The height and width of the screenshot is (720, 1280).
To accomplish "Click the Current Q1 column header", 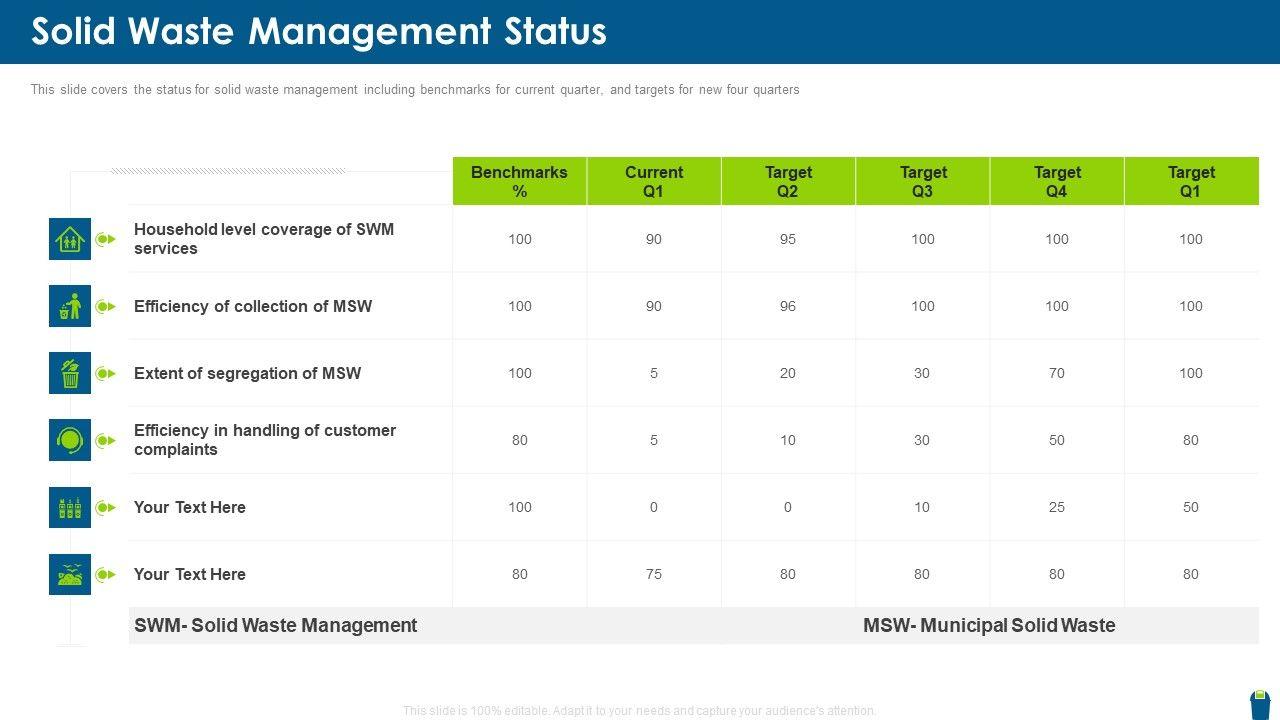I will 654,181.
